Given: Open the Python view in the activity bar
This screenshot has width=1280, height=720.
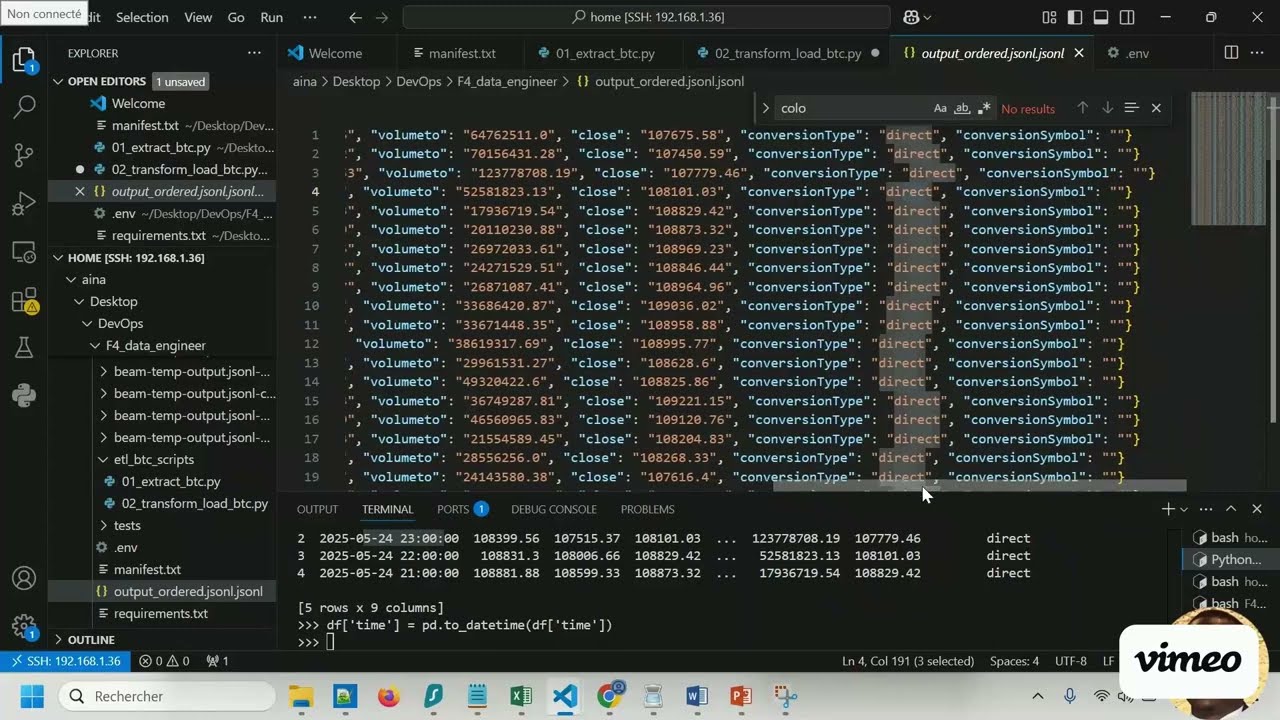Looking at the screenshot, I should tap(24, 395).
